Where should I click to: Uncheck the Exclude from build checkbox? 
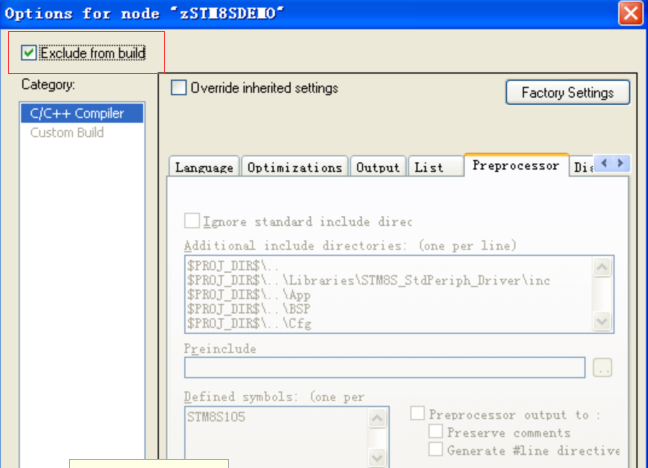click(x=29, y=53)
